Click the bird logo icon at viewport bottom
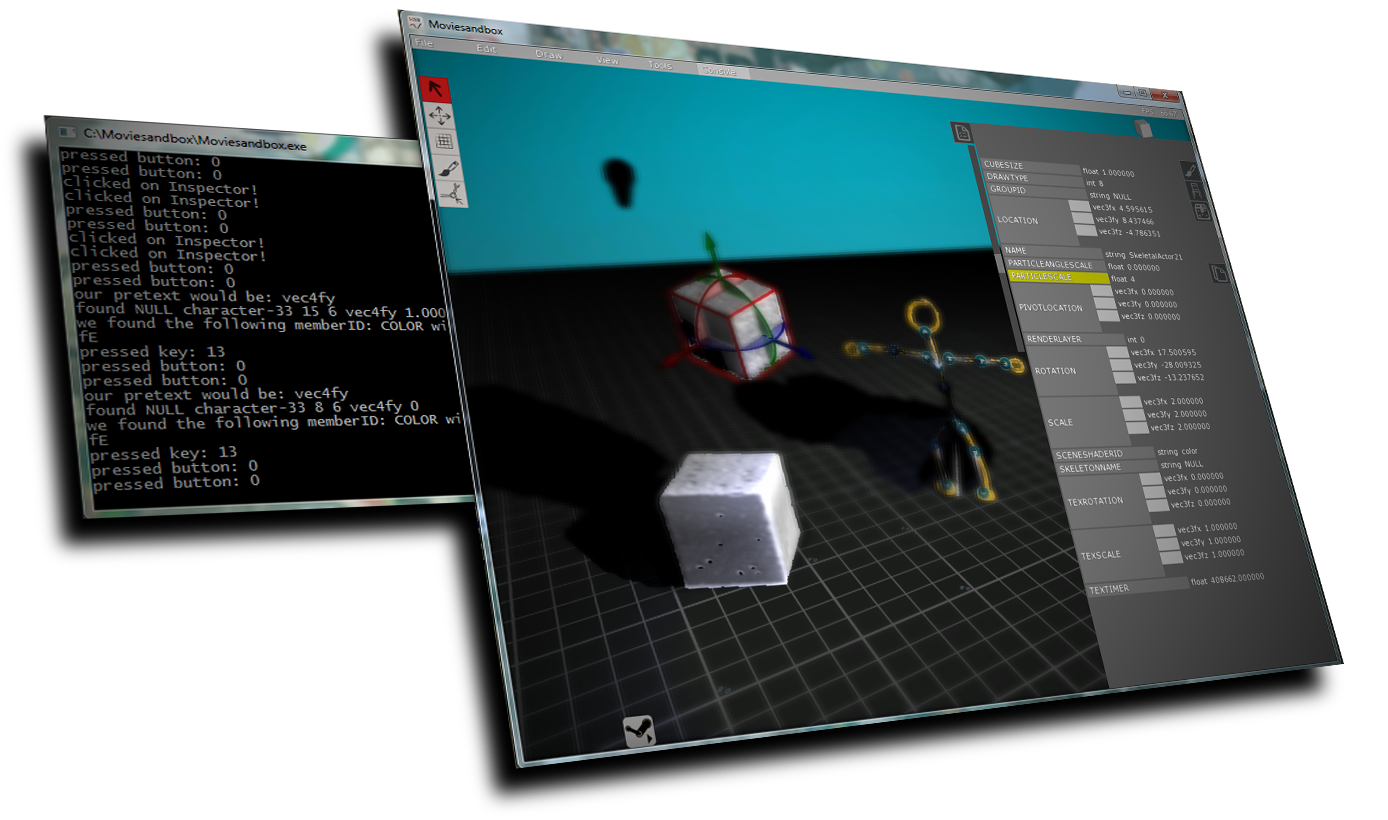 click(x=639, y=733)
